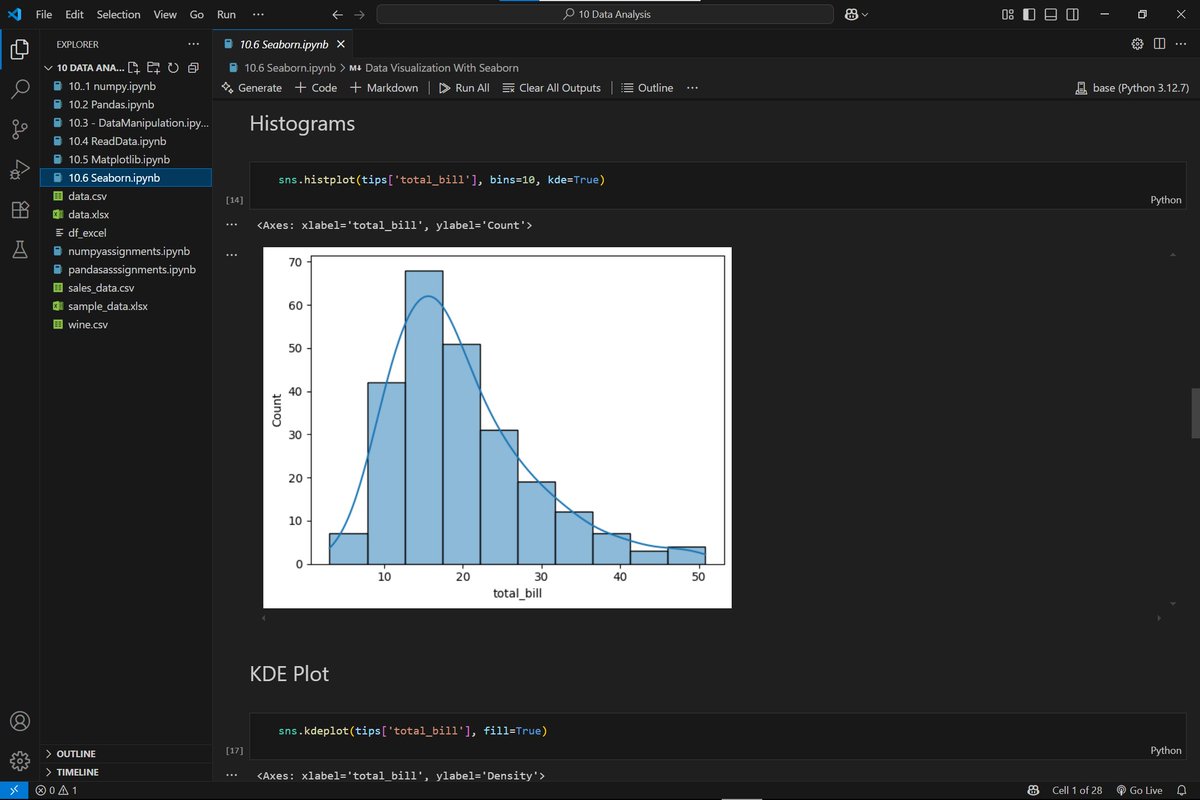Image resolution: width=1200 pixels, height=800 pixels.
Task: Click Data Visualization With Seaborn breadcrumb
Action: pos(434,68)
